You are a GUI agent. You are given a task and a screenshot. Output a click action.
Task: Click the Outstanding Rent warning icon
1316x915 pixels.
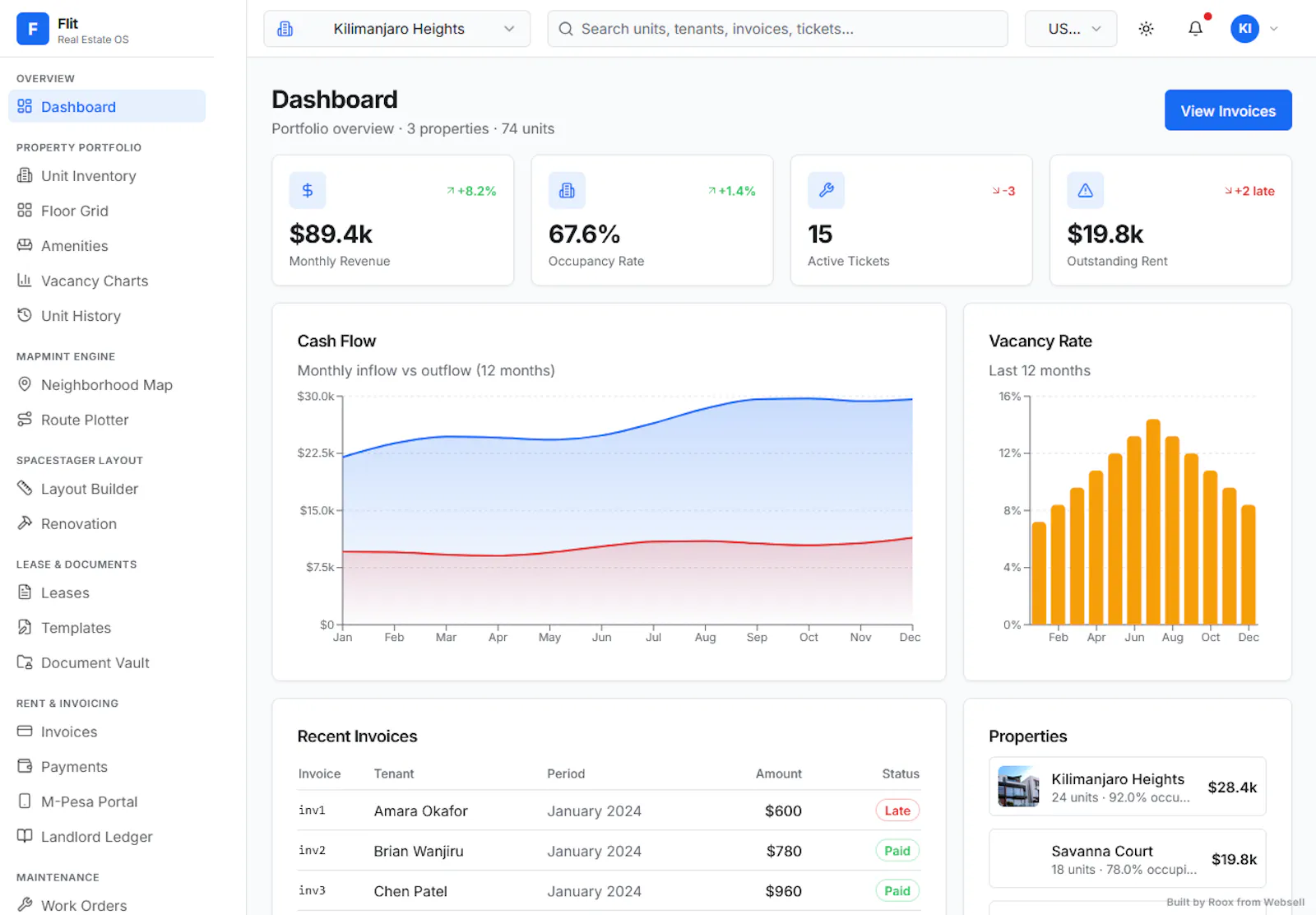[x=1086, y=190]
